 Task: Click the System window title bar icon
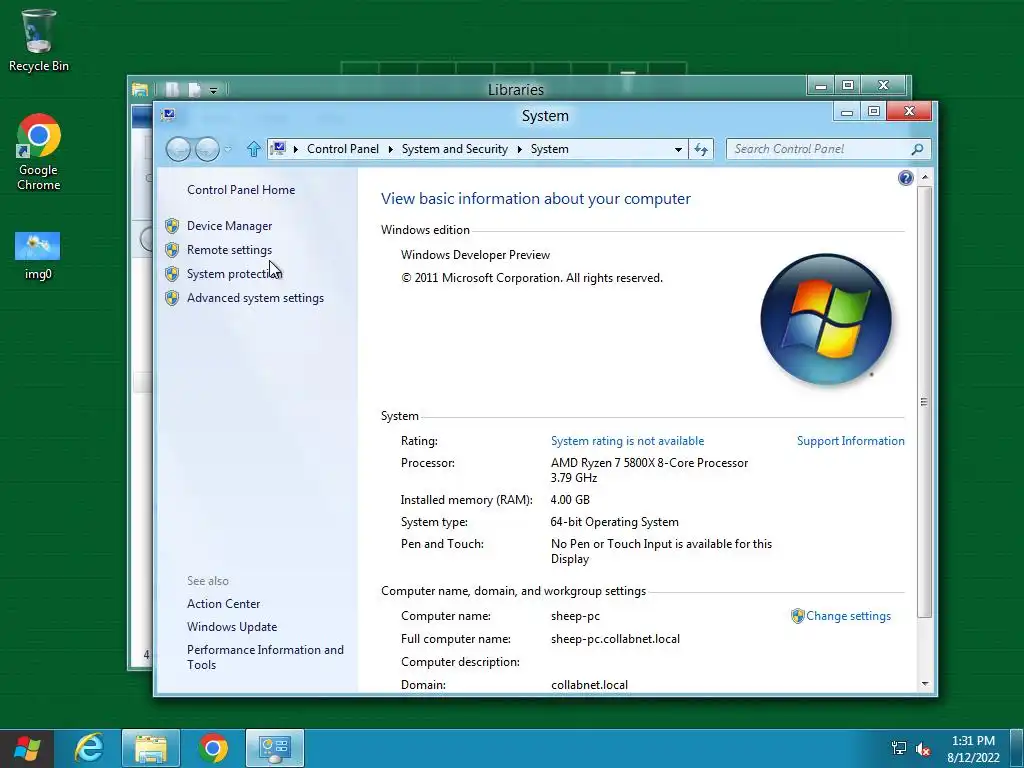pyautogui.click(x=168, y=115)
